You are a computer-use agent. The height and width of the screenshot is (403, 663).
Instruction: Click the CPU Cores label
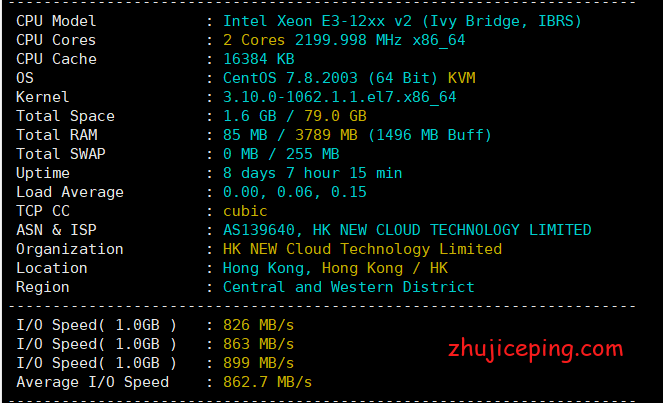pos(56,40)
